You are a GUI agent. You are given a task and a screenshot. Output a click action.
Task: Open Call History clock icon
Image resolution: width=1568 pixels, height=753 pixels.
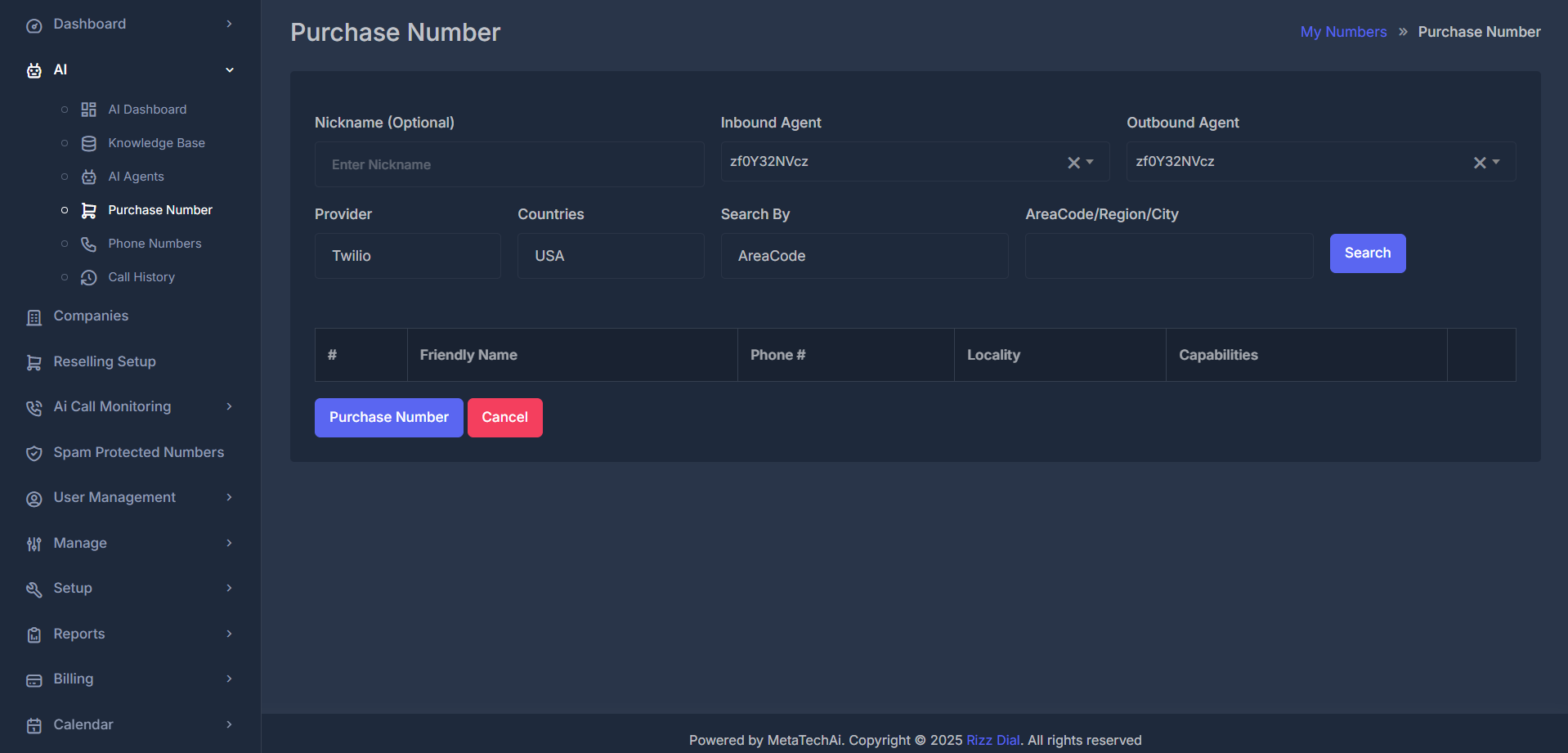(88, 277)
